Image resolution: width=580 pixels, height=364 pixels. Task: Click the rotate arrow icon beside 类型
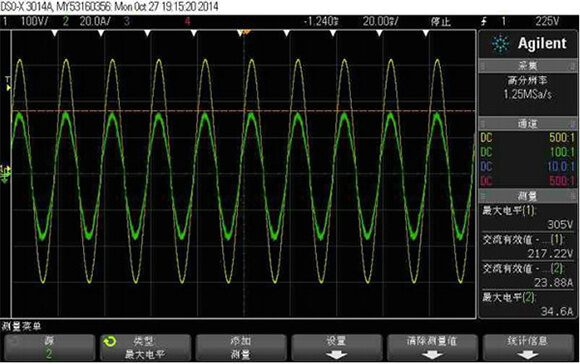109,342
